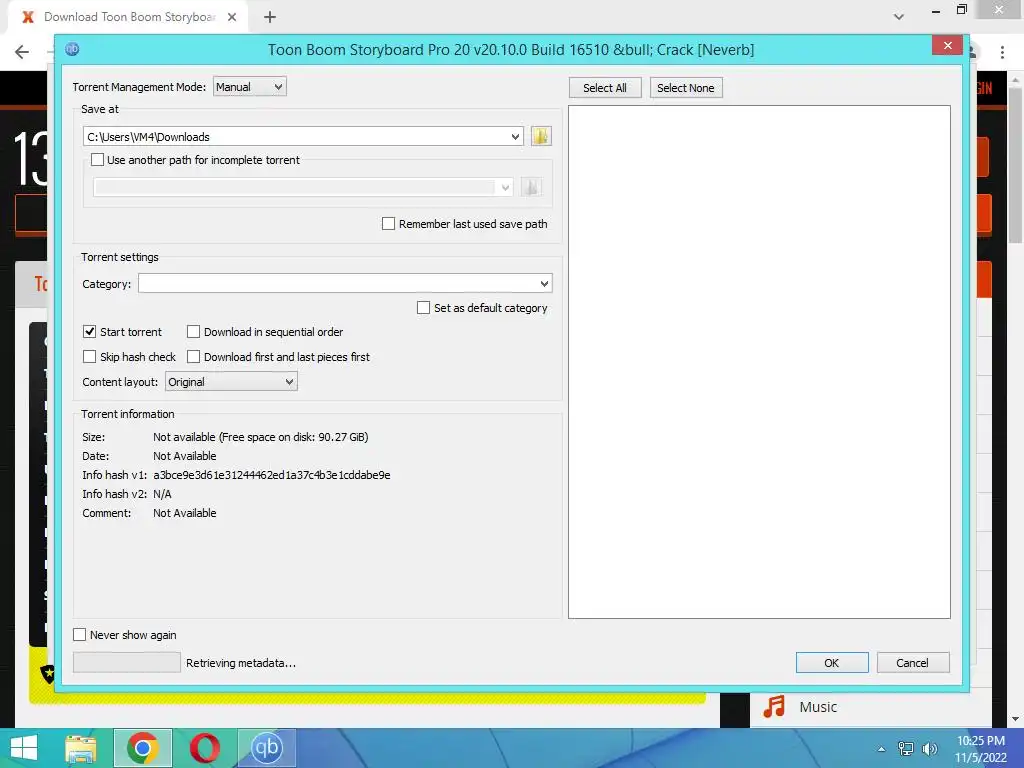The image size is (1024, 768).
Task: Click the free space on disk text
Action: (x=294, y=437)
